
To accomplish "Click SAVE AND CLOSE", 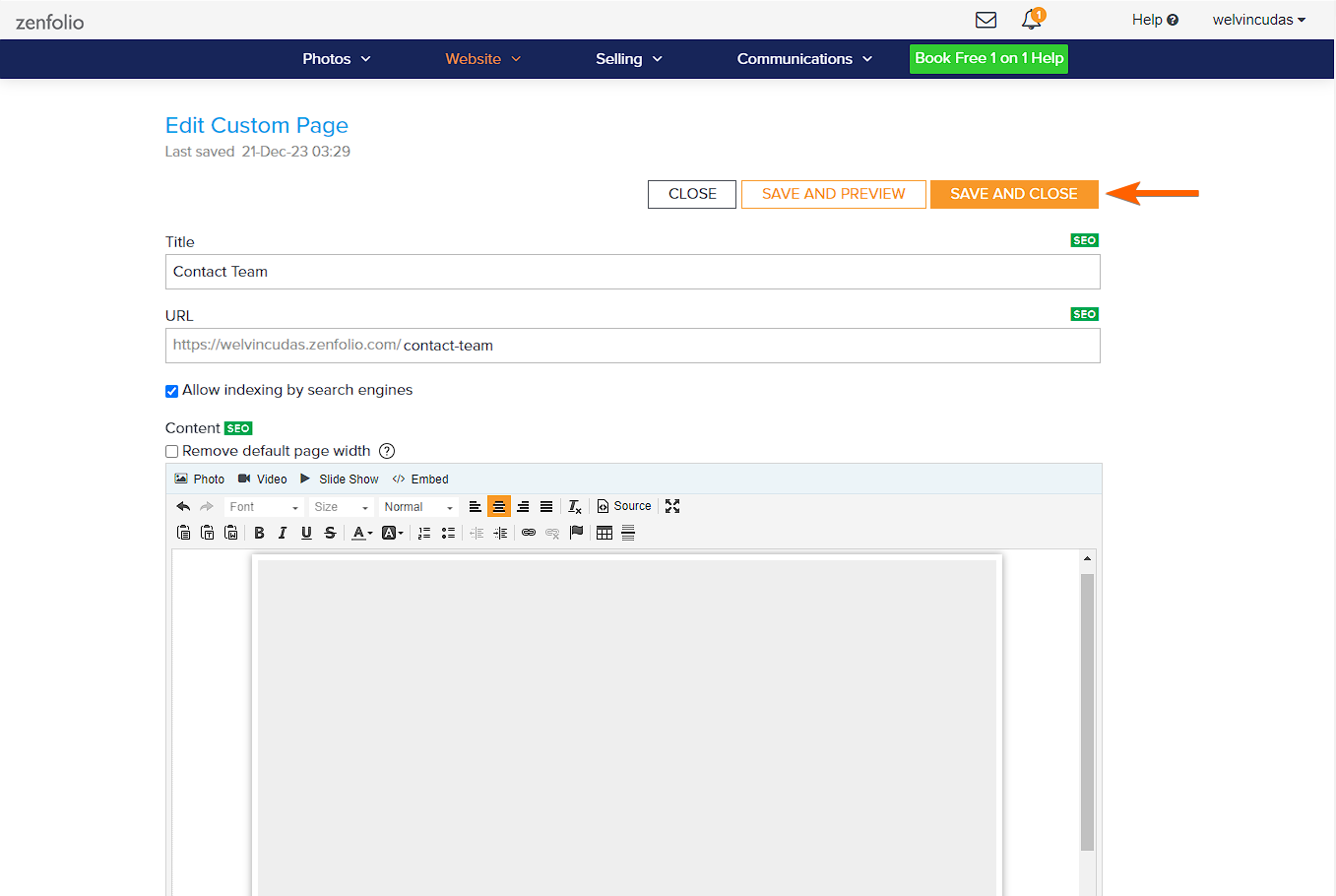I will tap(1014, 194).
